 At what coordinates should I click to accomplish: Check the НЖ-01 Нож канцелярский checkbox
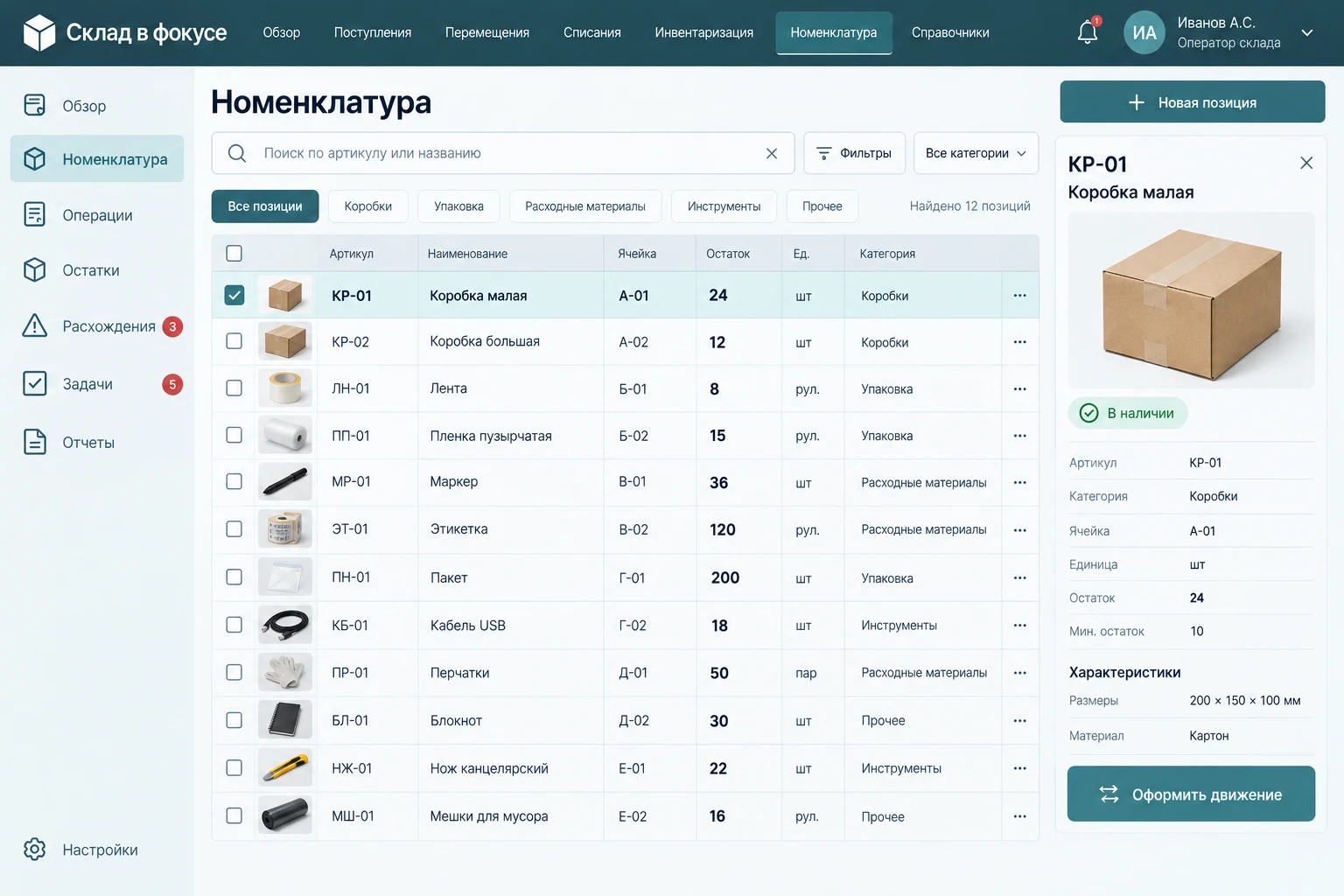(234, 767)
